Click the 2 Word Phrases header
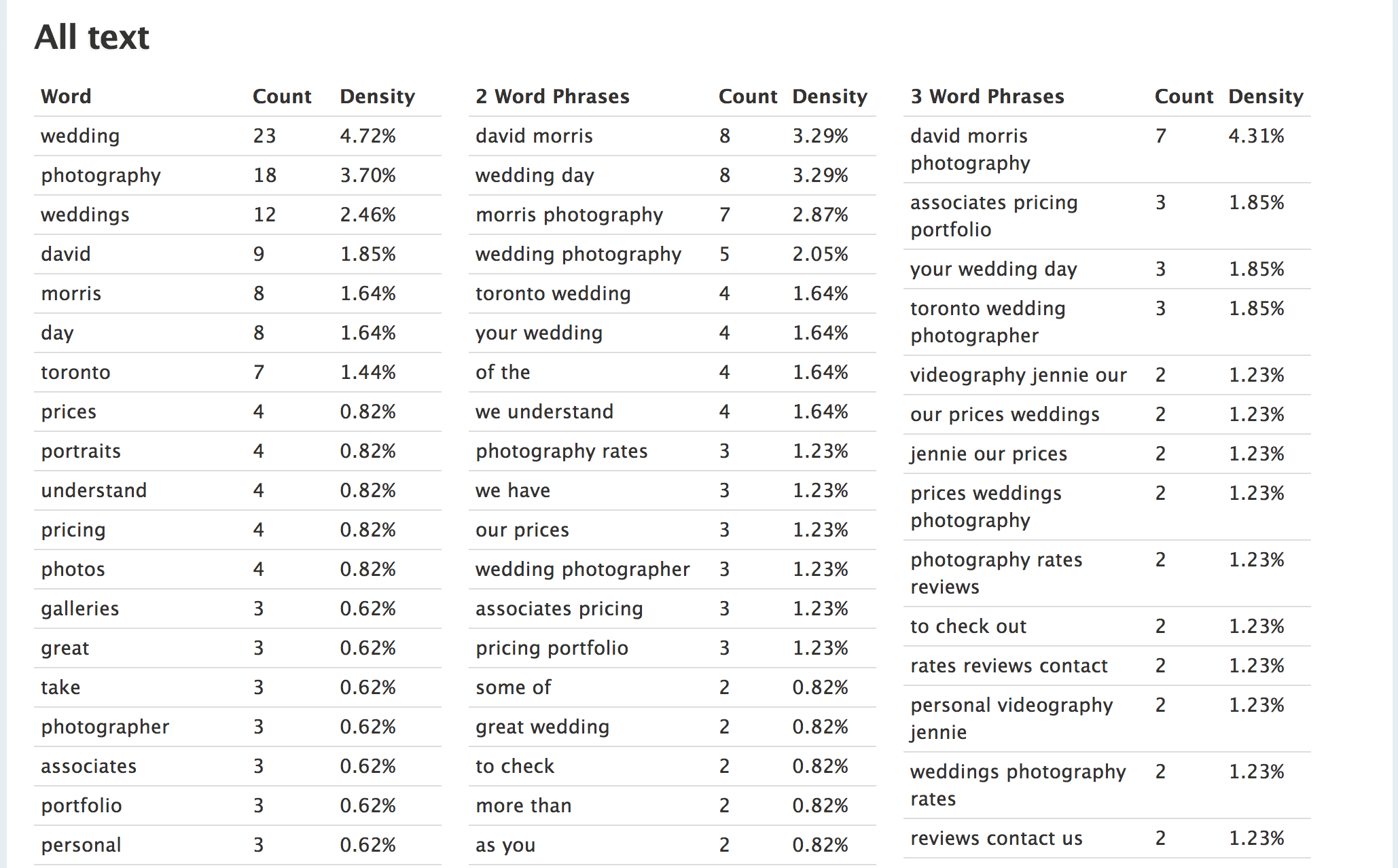This screenshot has height=868, width=1398. pos(552,96)
